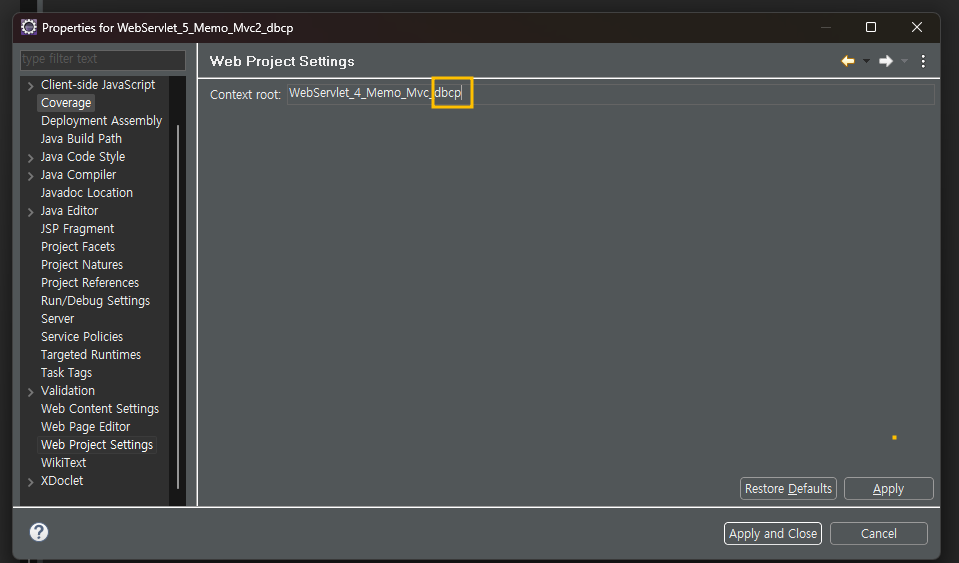Select Java Compiler entry

tap(78, 175)
